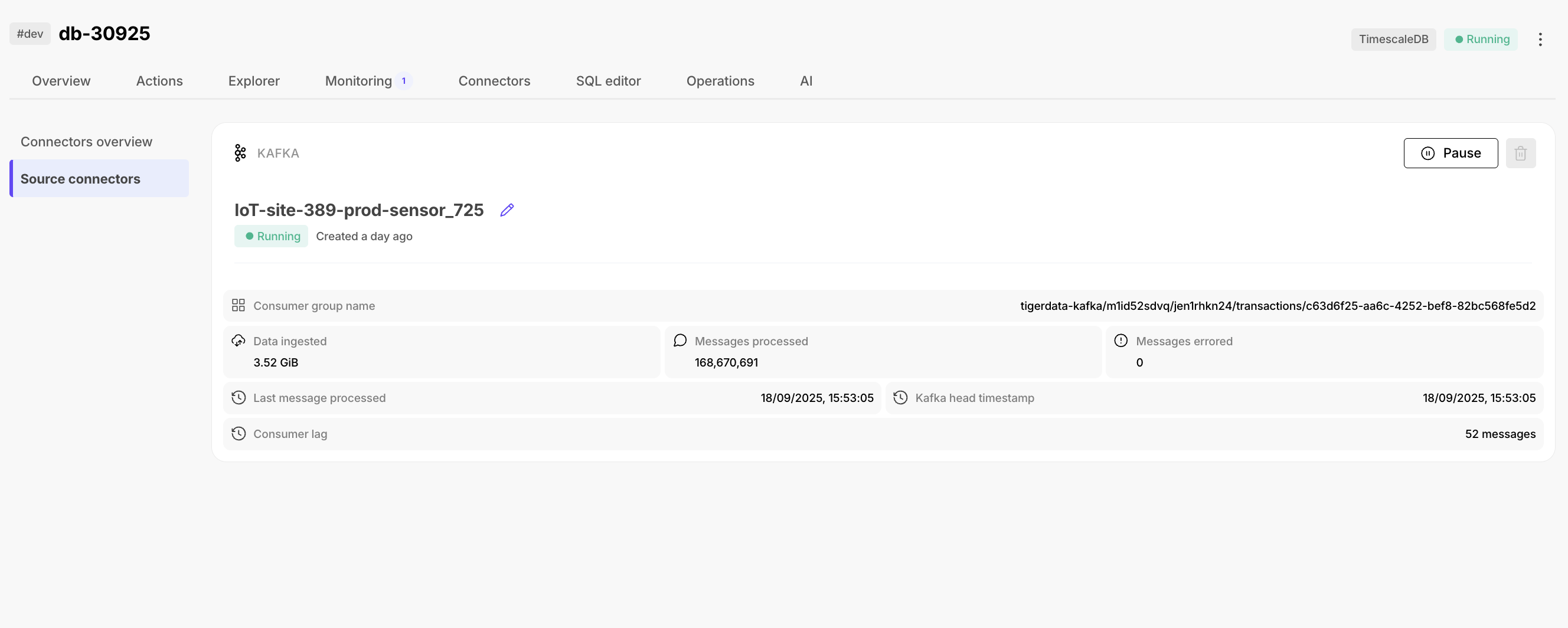Select Source connectors in sidebar
Image resolution: width=1568 pixels, height=628 pixels.
(80, 179)
